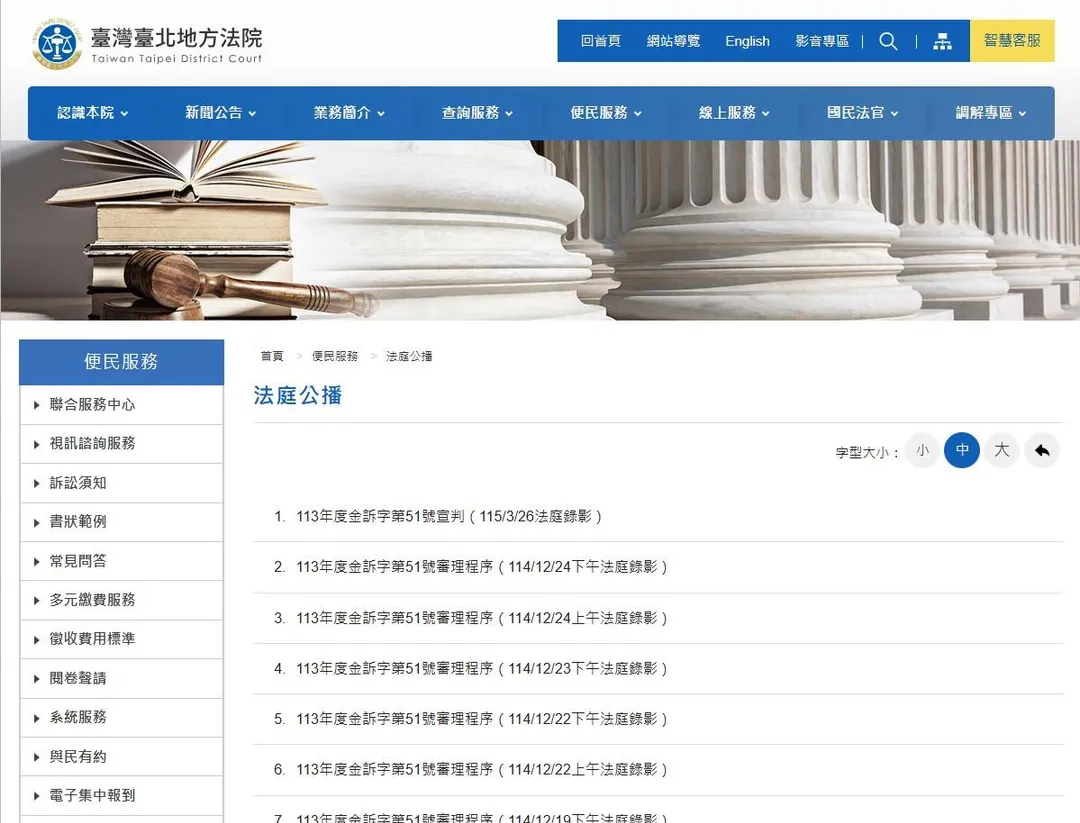Set font size to large (大)
The height and width of the screenshot is (823, 1080).
[1001, 450]
